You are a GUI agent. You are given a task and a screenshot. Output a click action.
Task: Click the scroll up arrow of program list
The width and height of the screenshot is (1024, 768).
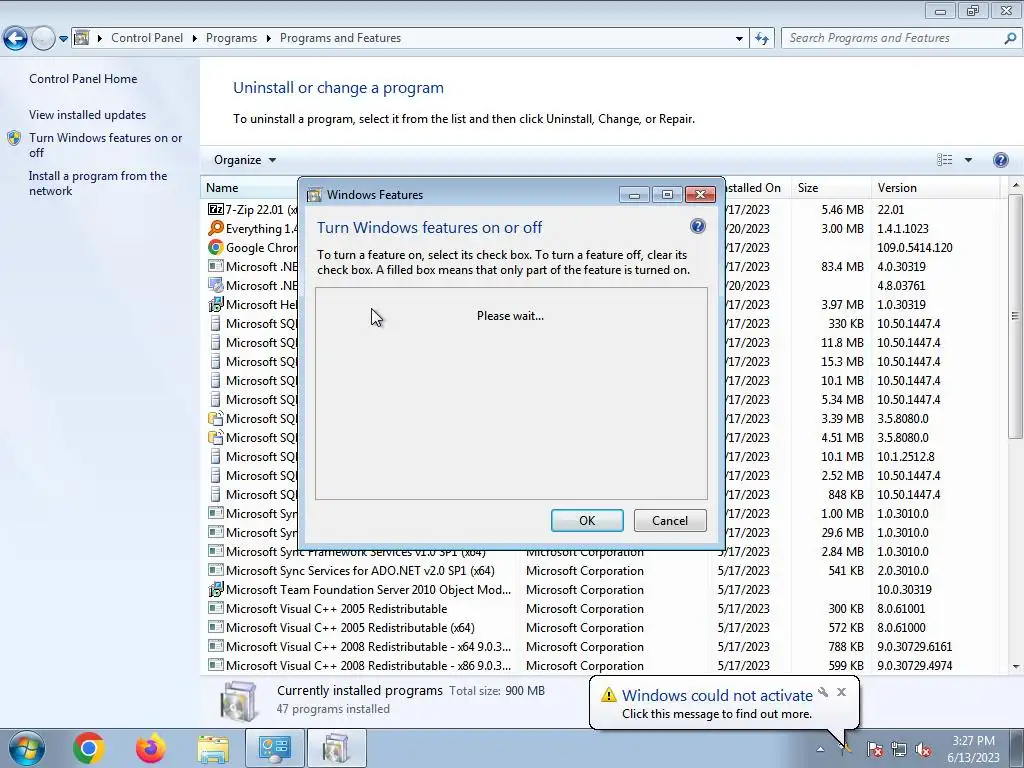point(1016,186)
